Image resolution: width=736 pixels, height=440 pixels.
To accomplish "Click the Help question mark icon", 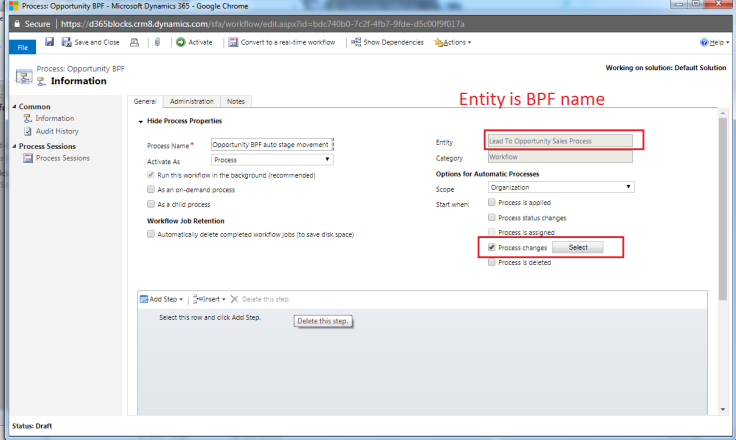I will (x=704, y=42).
